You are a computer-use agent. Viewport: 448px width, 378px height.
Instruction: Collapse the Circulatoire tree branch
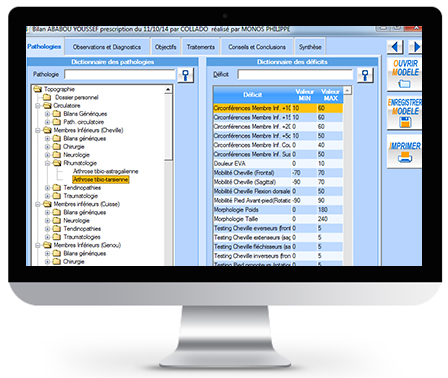click(x=37, y=106)
